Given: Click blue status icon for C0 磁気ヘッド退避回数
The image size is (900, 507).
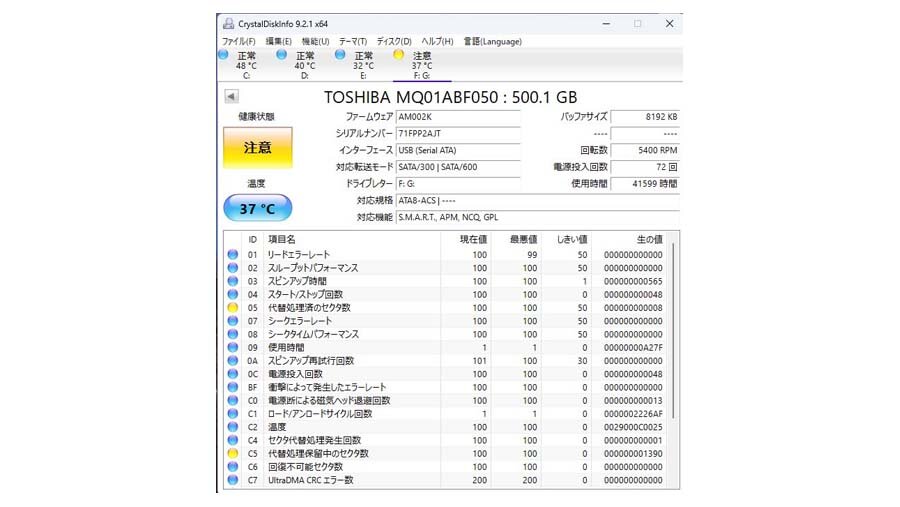Looking at the screenshot, I should pyautogui.click(x=232, y=400).
